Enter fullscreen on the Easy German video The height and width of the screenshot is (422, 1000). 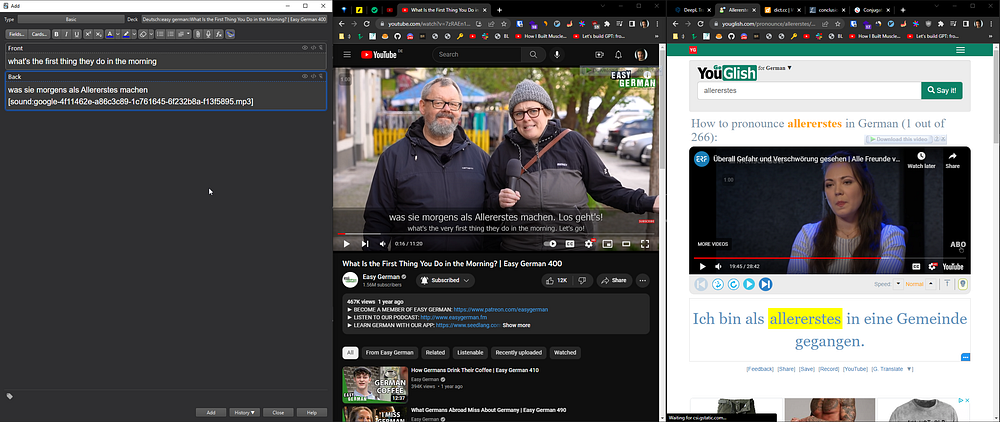(647, 243)
